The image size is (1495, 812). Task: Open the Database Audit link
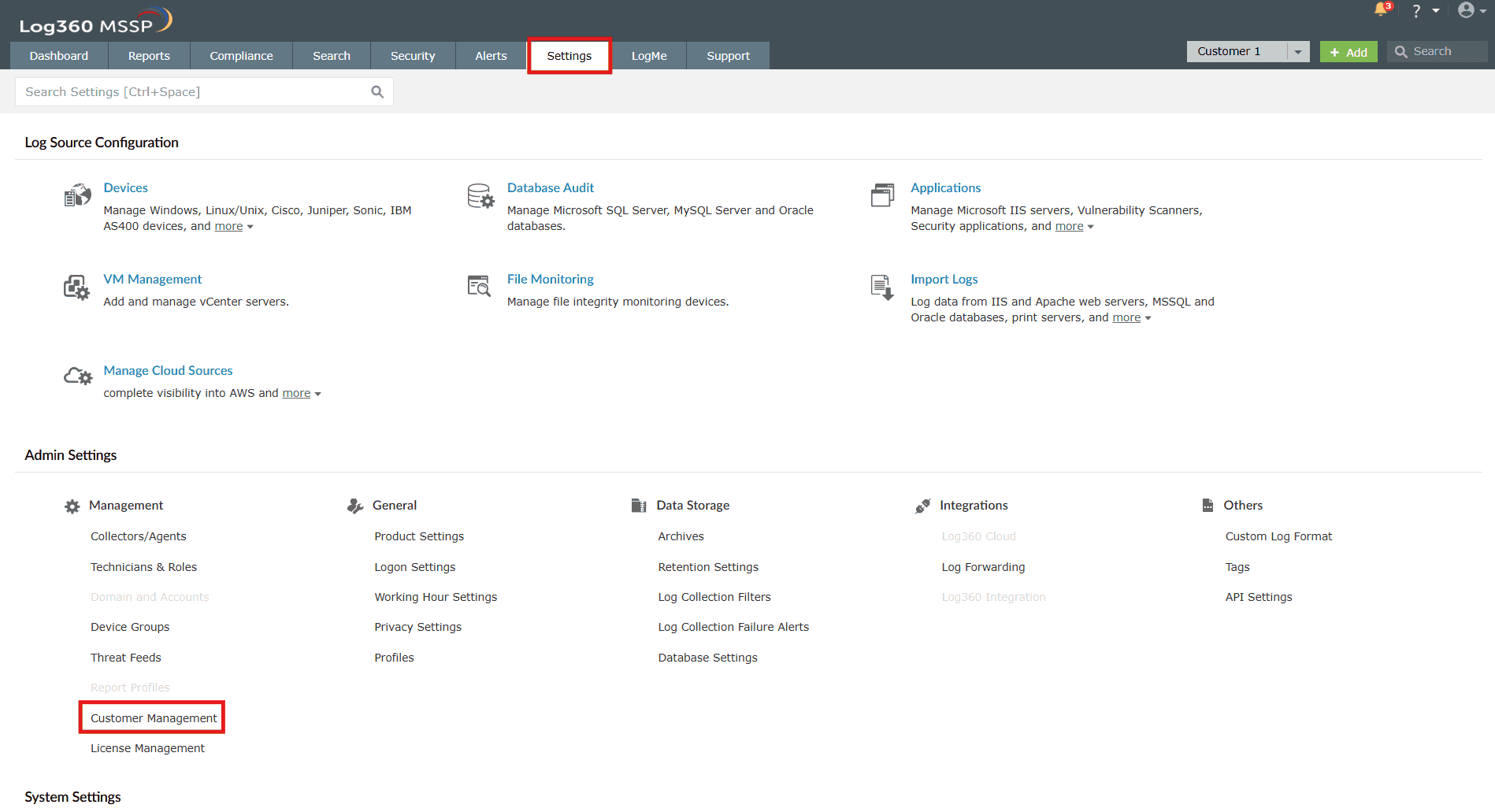551,187
